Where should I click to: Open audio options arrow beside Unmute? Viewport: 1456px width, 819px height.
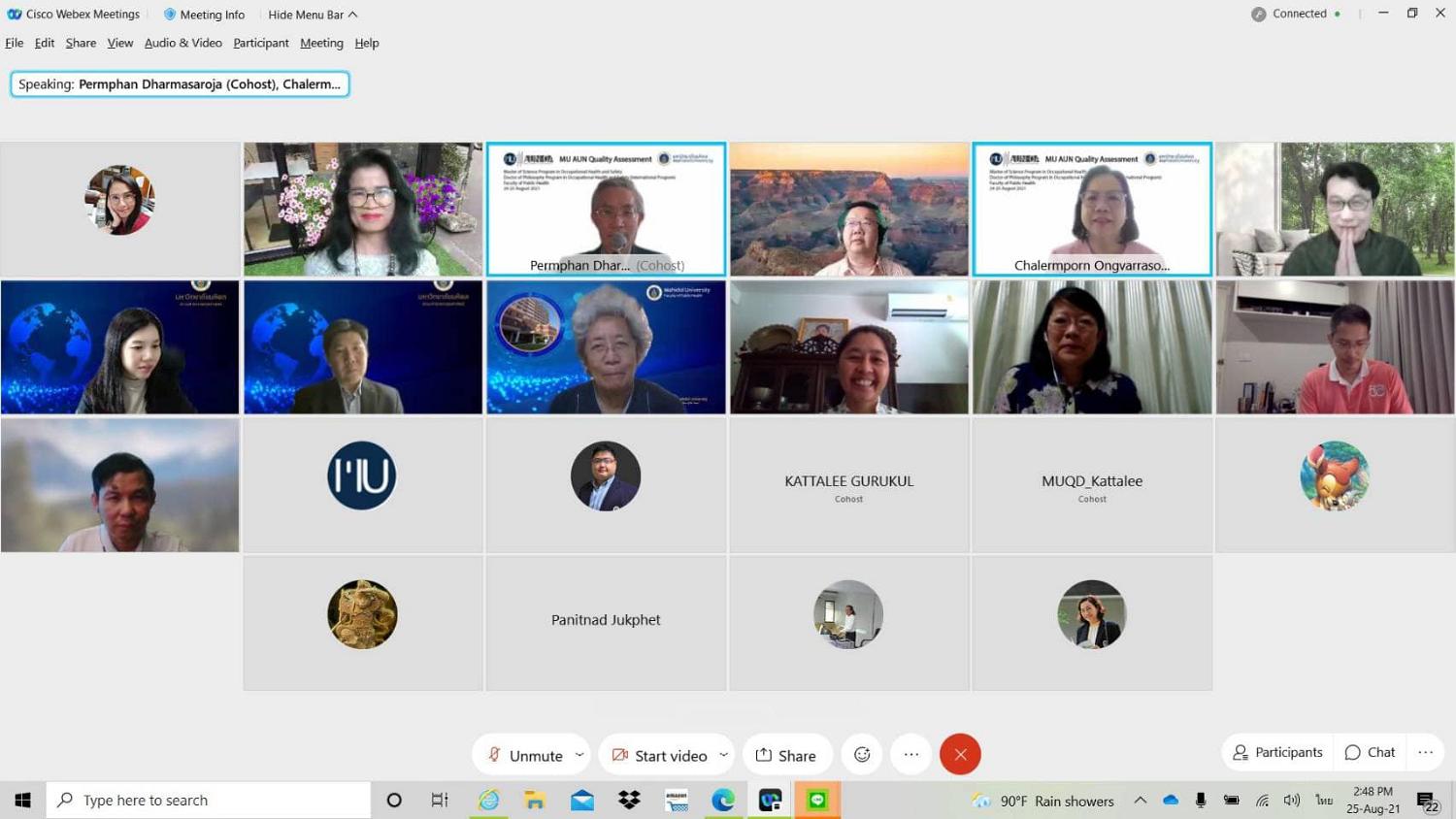(579, 755)
